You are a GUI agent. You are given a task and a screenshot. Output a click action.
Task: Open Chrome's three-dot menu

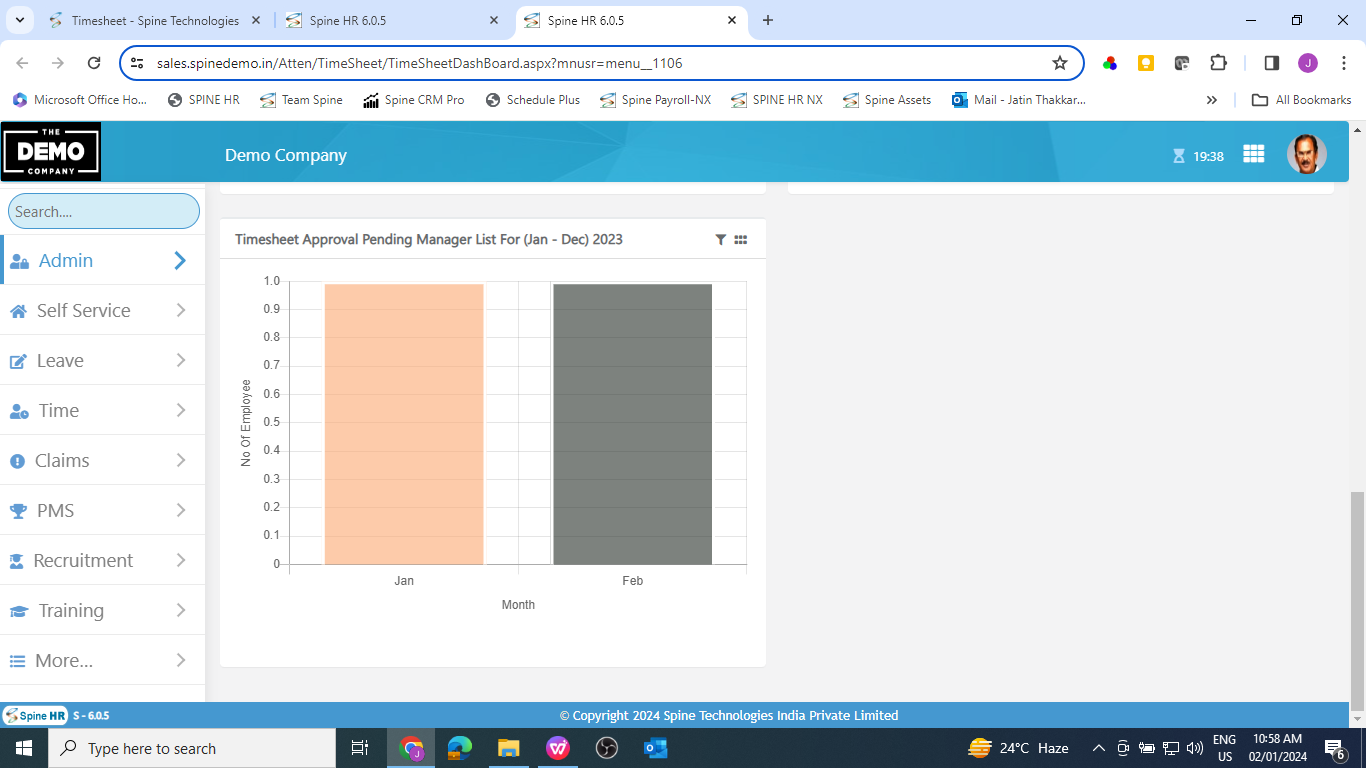point(1344,63)
